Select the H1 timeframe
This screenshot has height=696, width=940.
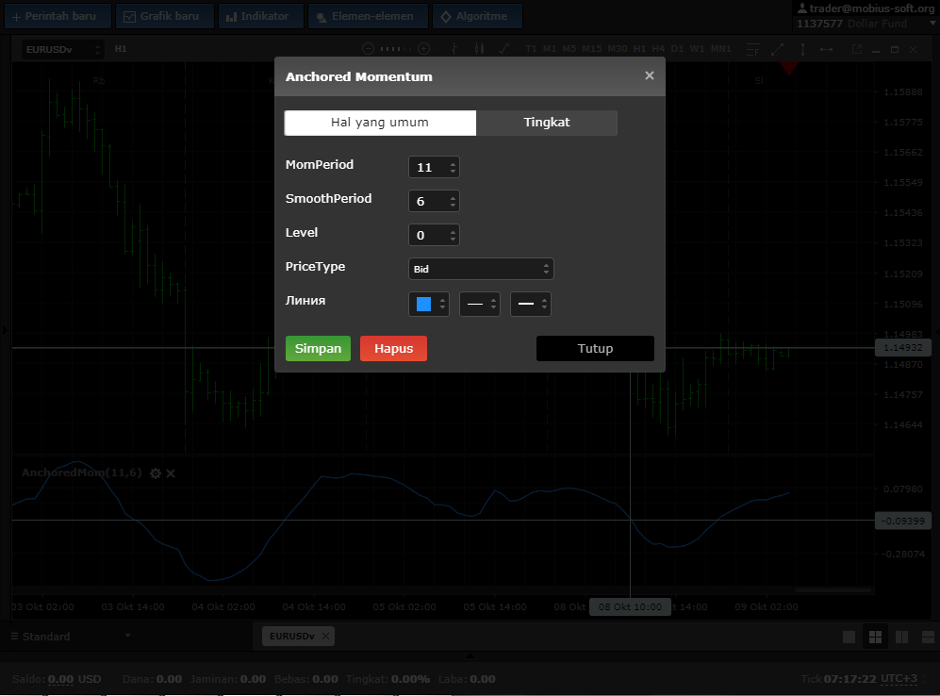(640, 49)
